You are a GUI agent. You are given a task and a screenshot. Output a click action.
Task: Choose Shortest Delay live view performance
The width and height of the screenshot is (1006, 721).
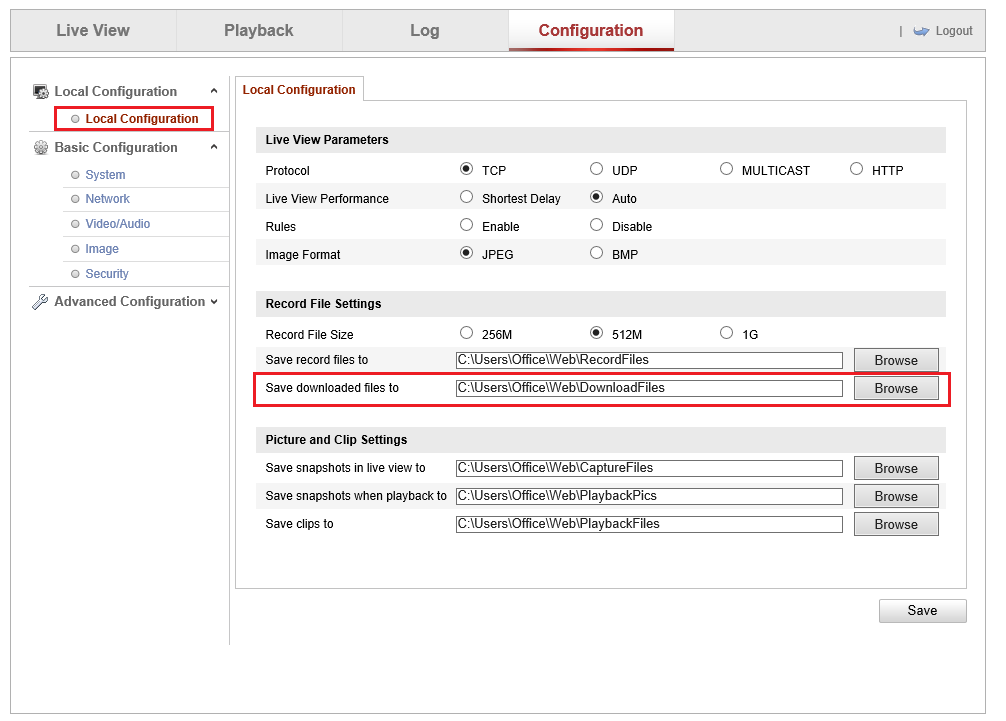tap(466, 197)
